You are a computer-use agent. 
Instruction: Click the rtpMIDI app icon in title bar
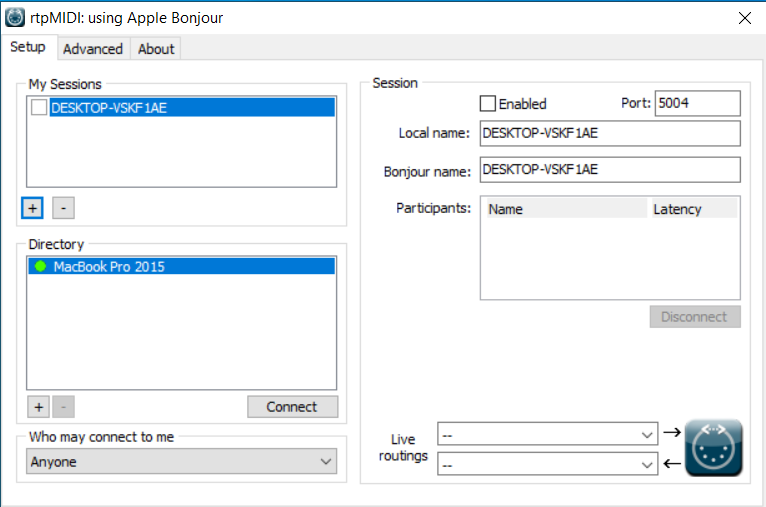click(15, 18)
